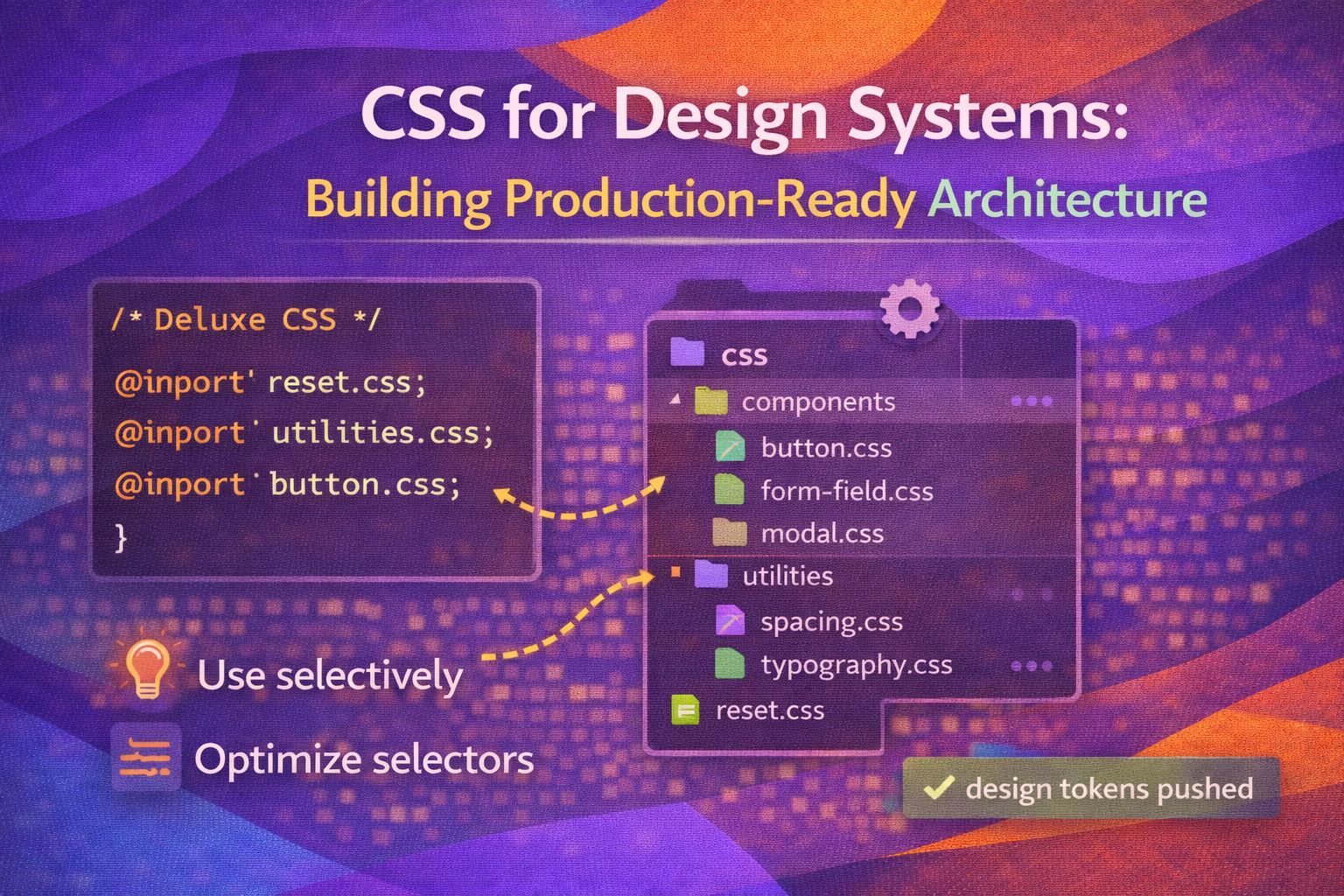Open spacing.css in the file tree
Image resolution: width=1344 pixels, height=896 pixels.
point(831,622)
